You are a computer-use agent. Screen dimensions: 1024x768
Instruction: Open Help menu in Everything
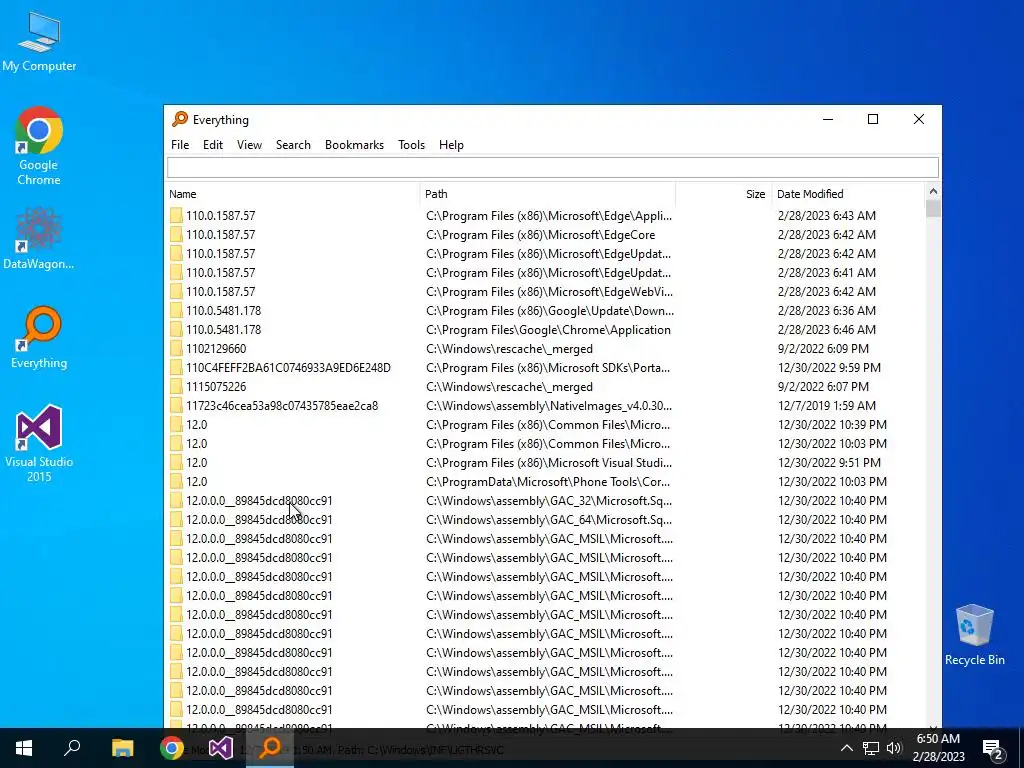click(x=451, y=145)
